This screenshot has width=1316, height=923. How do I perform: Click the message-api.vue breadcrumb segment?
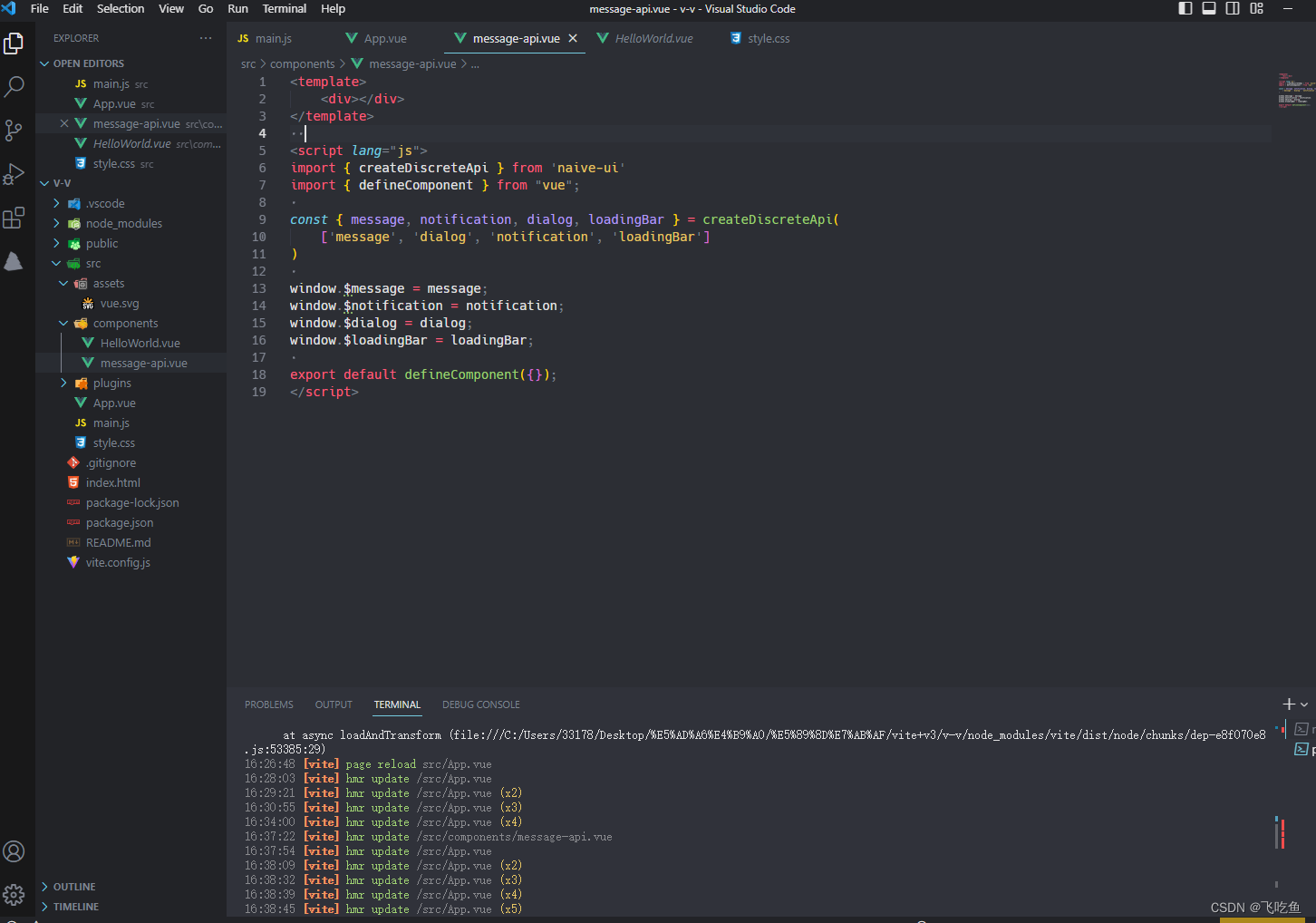[412, 63]
